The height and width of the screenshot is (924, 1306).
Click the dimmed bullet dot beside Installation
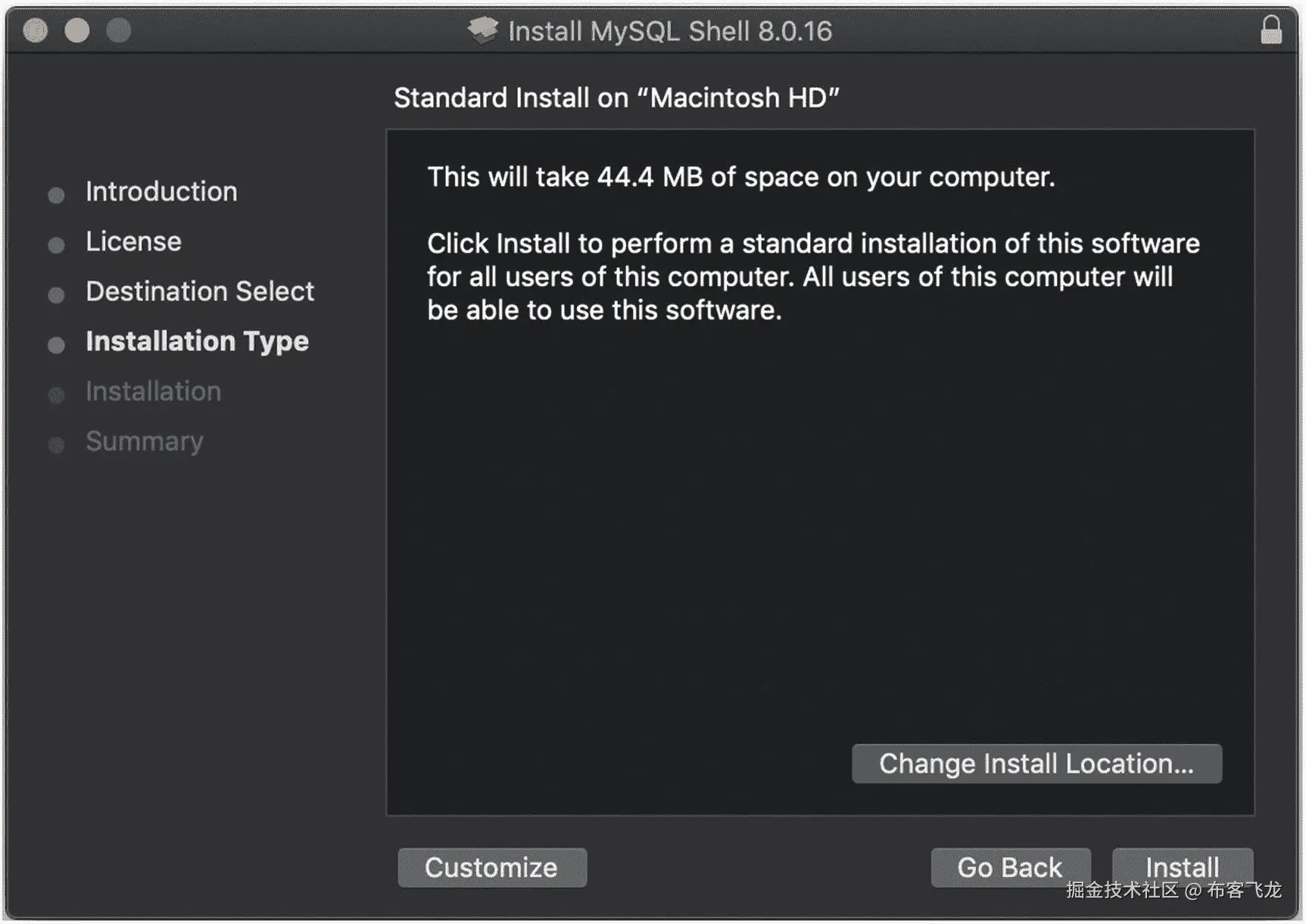pyautogui.click(x=56, y=395)
